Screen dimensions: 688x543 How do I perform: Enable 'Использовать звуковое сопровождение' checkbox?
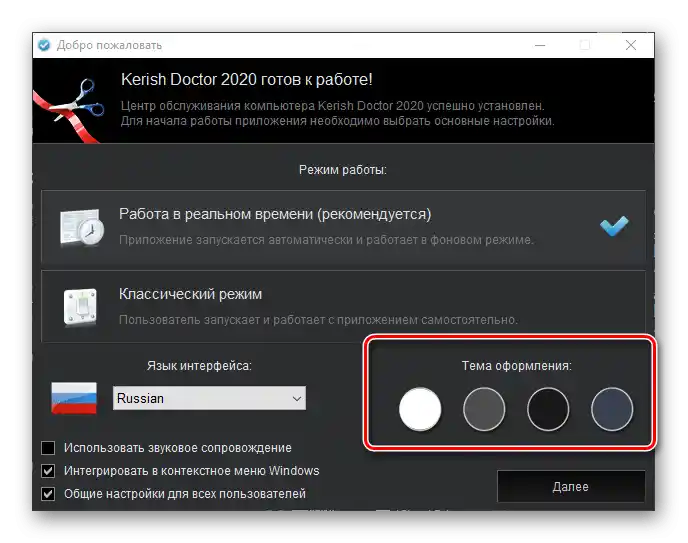coord(48,448)
